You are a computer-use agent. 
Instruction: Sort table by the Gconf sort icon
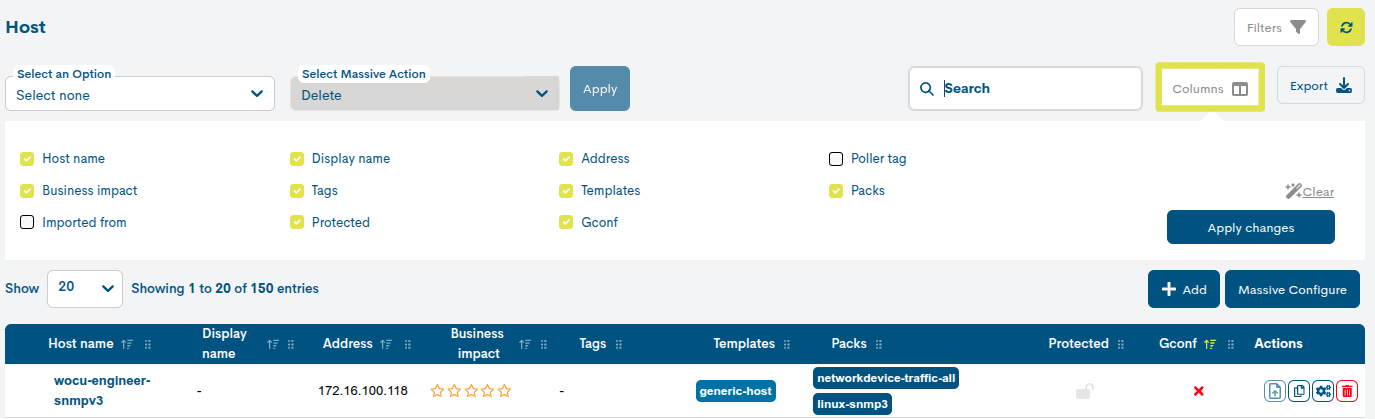(1210, 344)
